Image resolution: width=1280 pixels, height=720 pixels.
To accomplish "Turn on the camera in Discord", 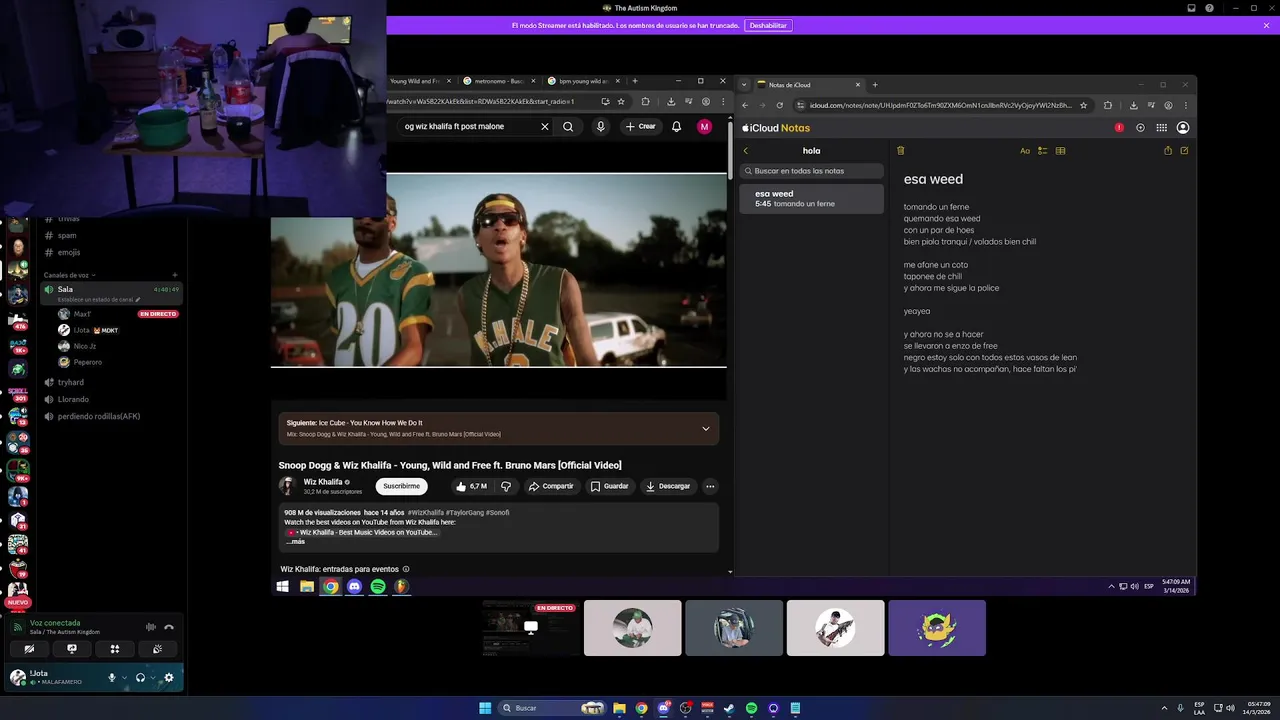I will coord(29,649).
